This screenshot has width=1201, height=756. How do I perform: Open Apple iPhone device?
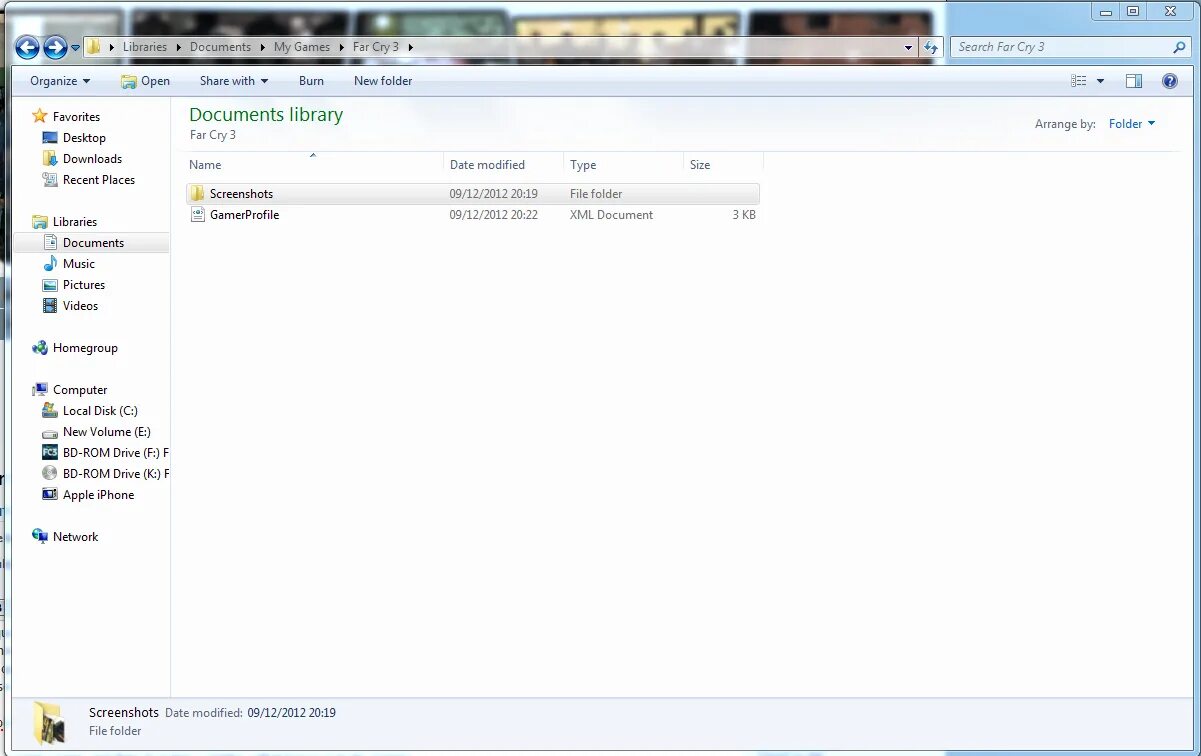[x=98, y=495]
